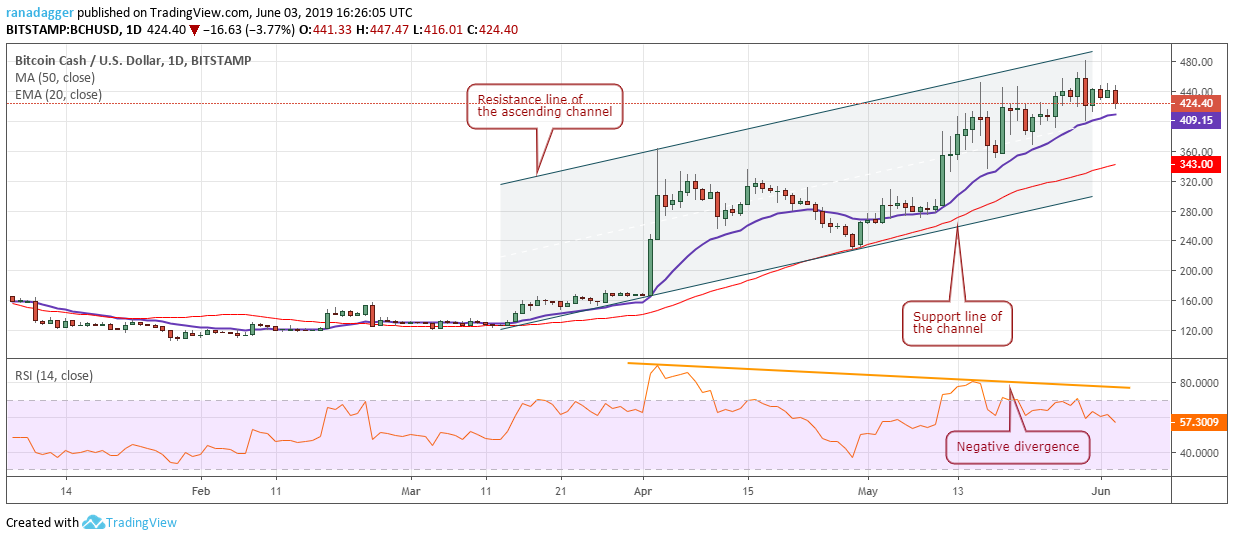Select the 'Support line of the channel' callout
This screenshot has width=1234, height=540.
(x=957, y=323)
